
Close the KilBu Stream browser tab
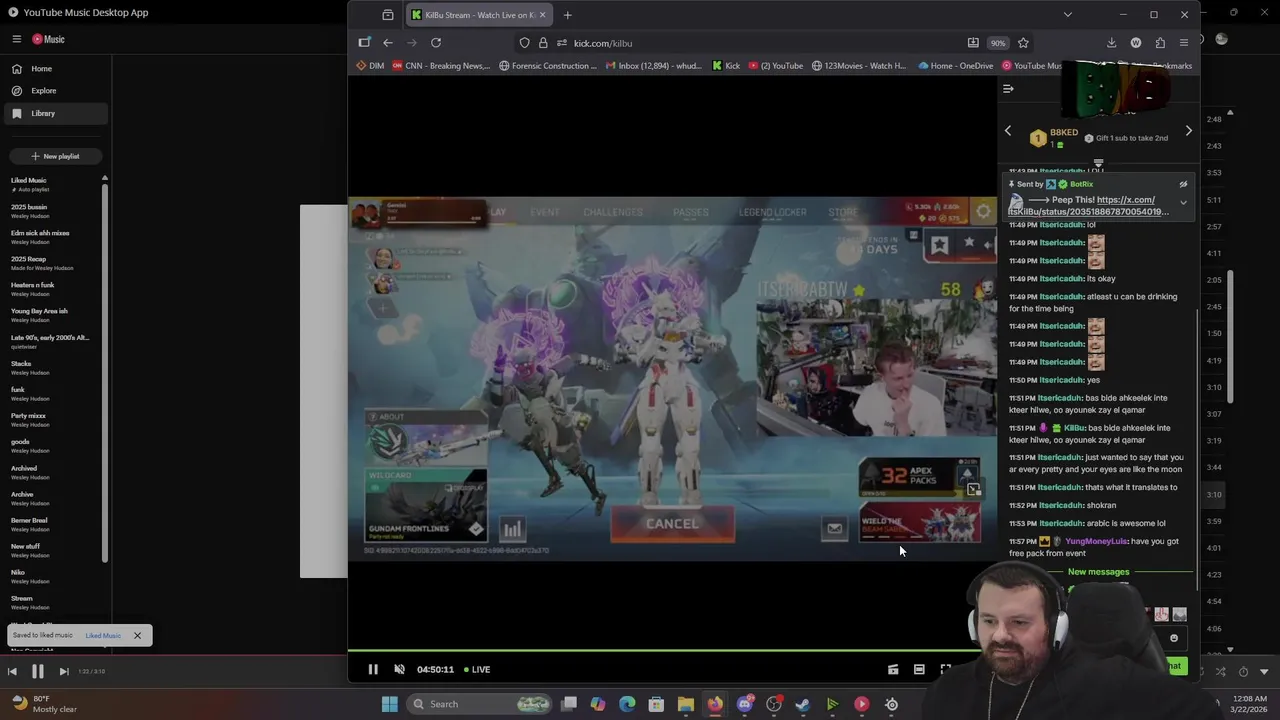[543, 15]
